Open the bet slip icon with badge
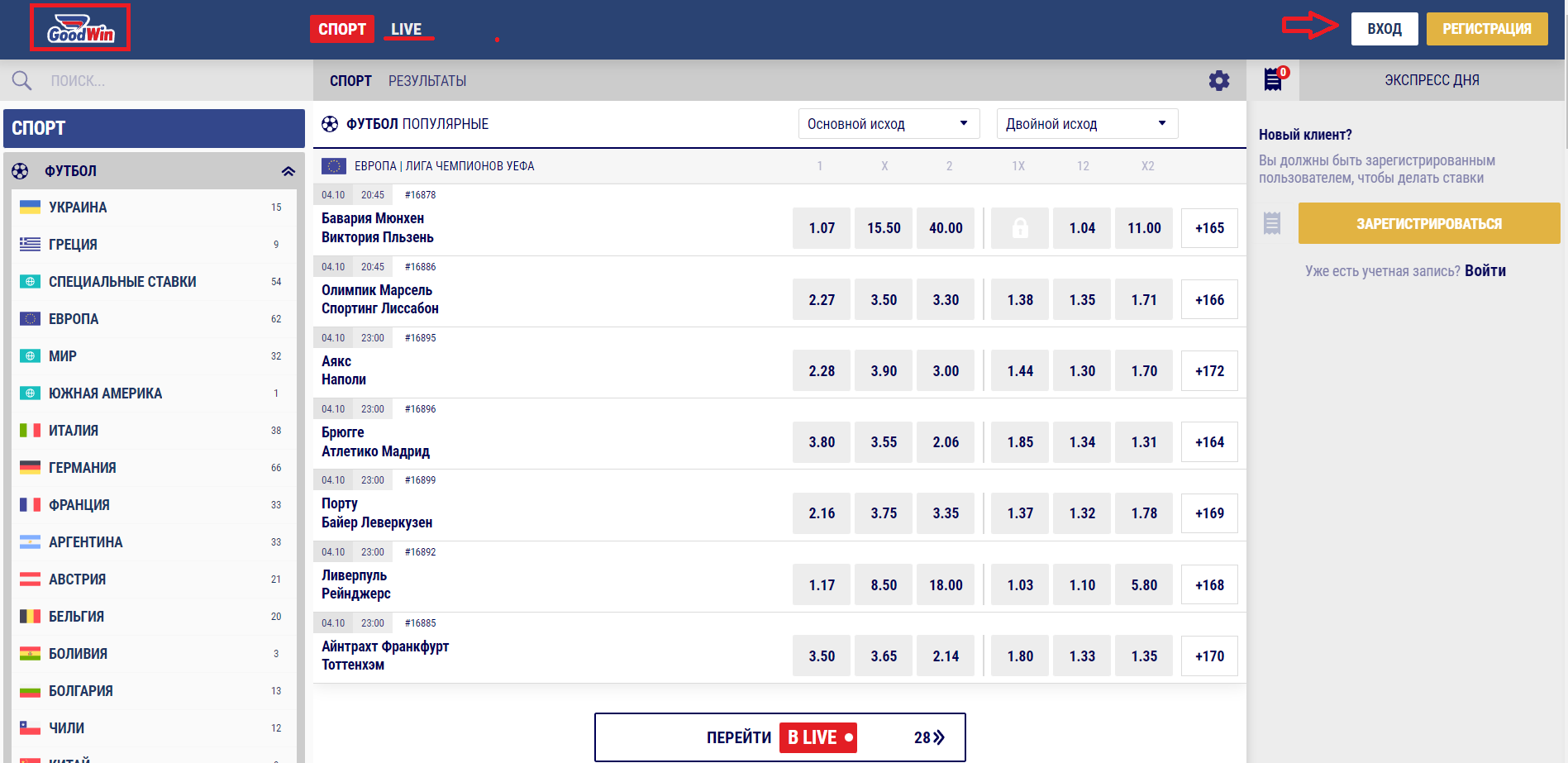 [x=1274, y=79]
